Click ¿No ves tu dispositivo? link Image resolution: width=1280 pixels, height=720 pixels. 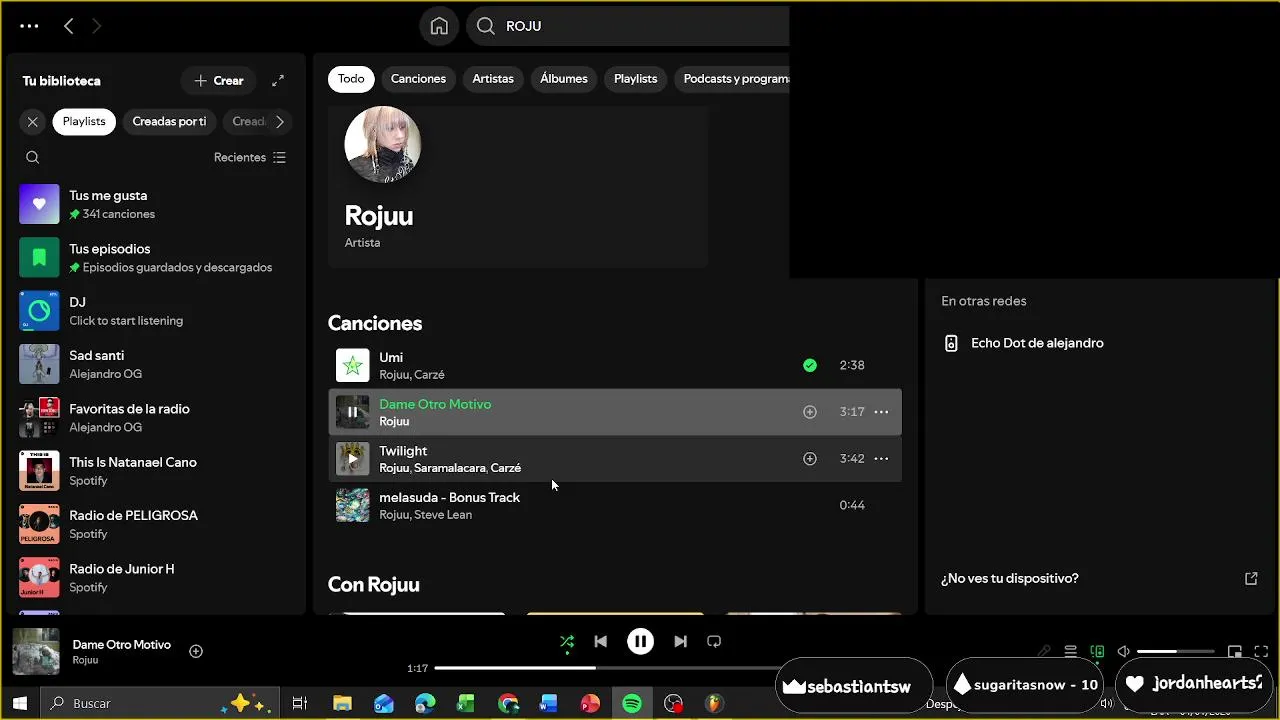[x=1010, y=578]
